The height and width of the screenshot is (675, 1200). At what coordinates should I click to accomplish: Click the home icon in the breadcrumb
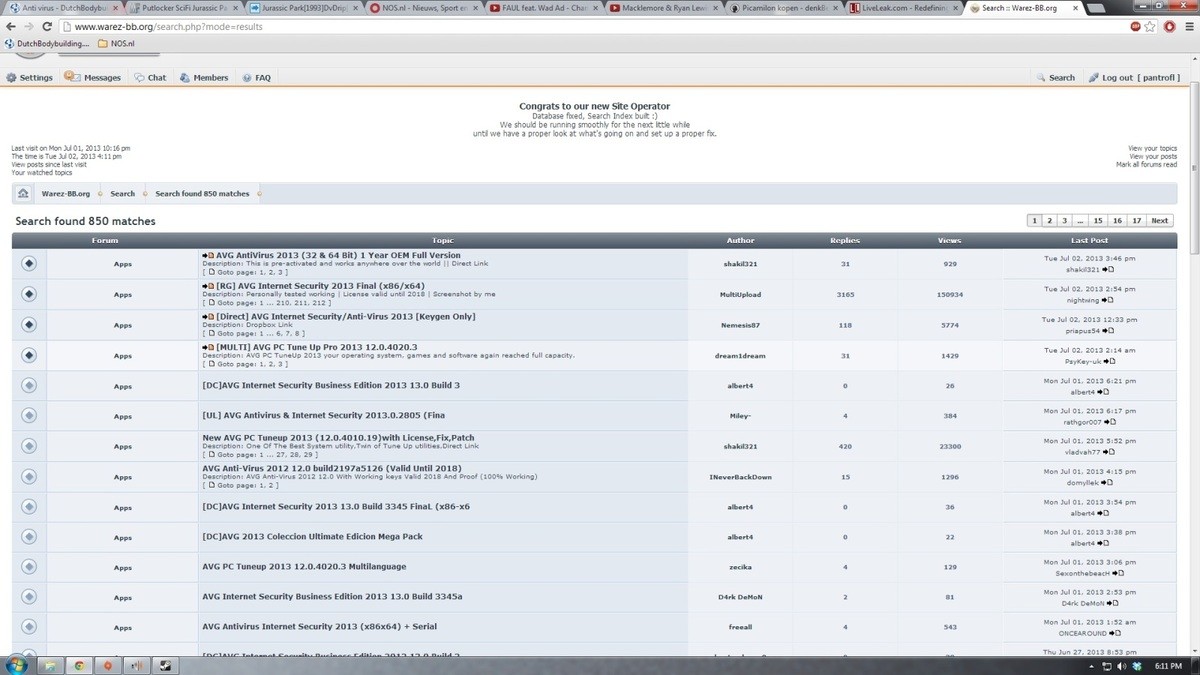click(23, 194)
